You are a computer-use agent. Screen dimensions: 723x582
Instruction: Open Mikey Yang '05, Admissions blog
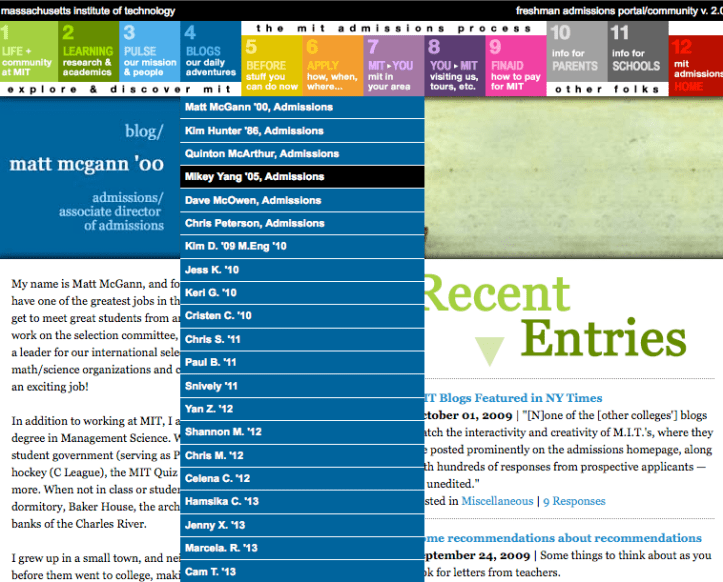302,177
